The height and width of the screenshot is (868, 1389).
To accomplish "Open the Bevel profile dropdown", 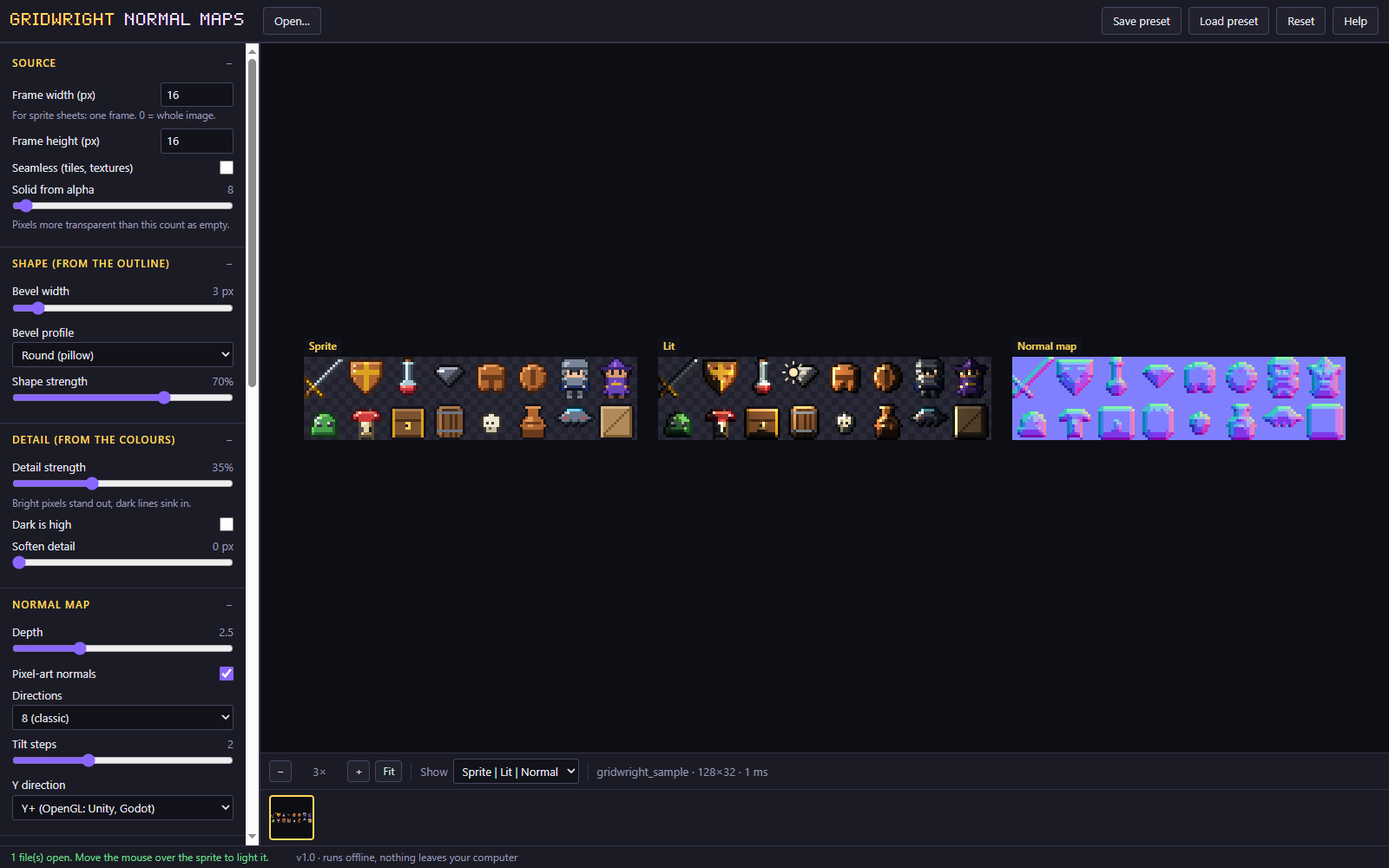I will coord(122,355).
